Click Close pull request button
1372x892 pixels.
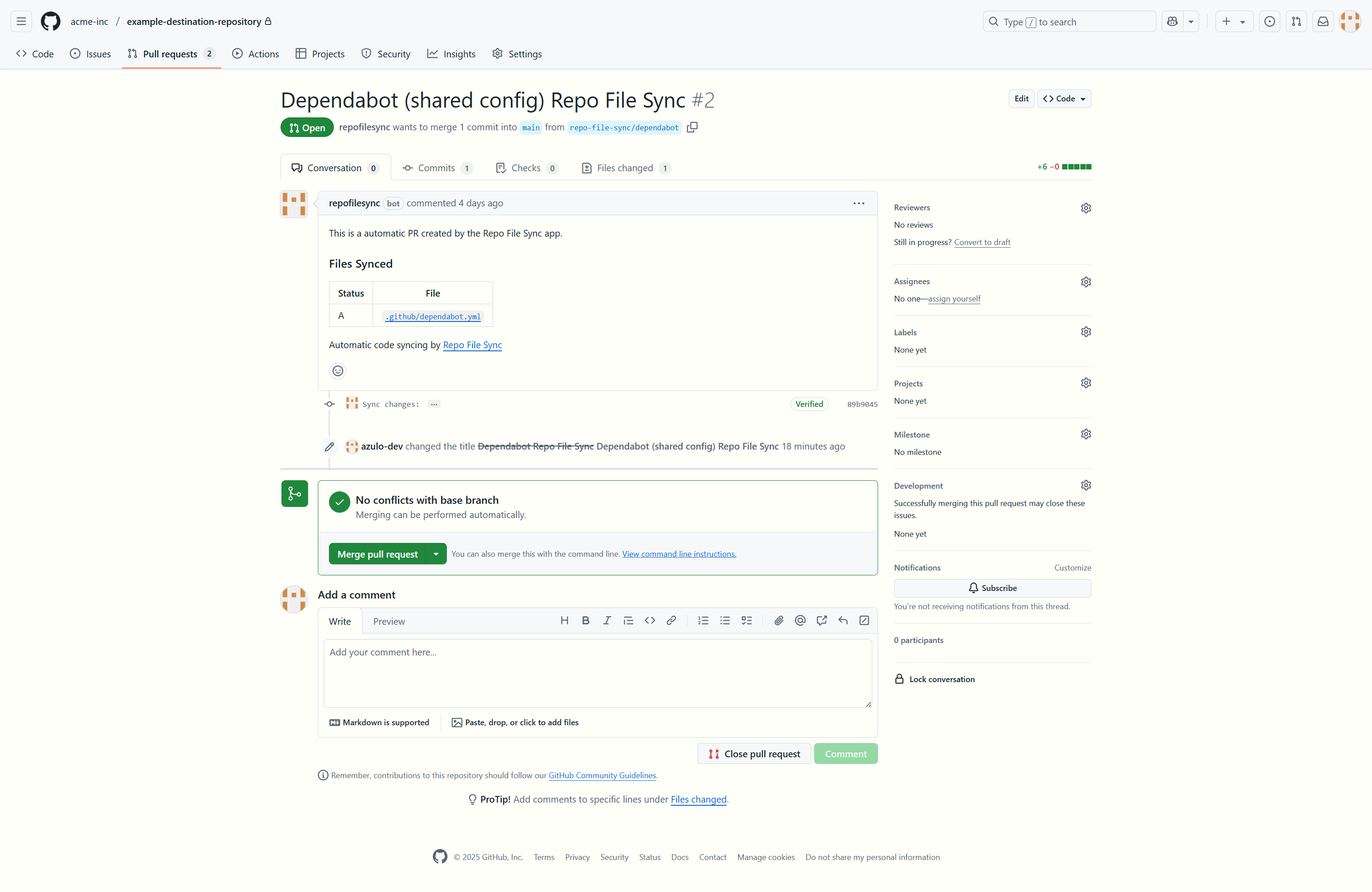tap(754, 754)
